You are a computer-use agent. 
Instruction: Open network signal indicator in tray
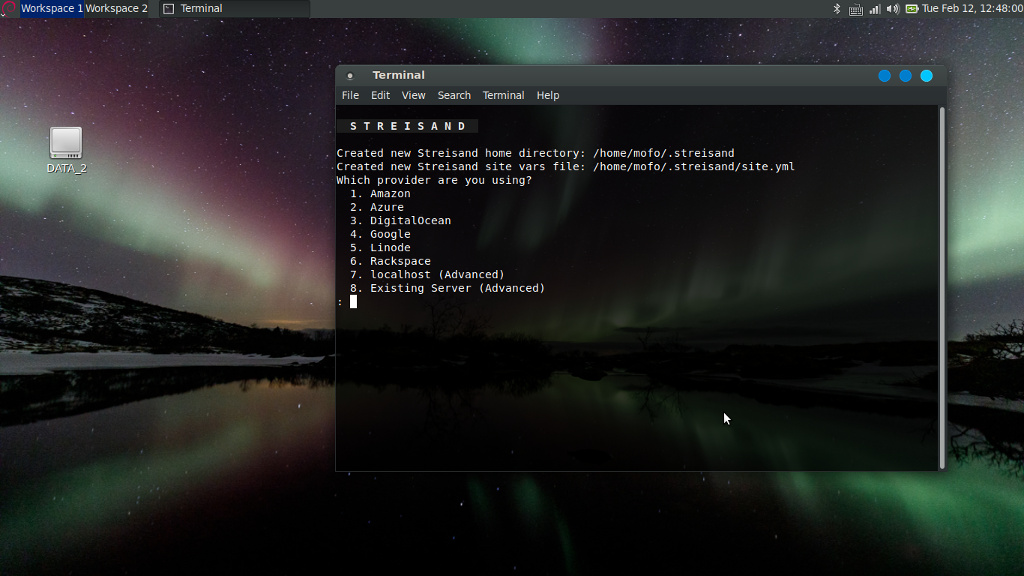coord(874,9)
